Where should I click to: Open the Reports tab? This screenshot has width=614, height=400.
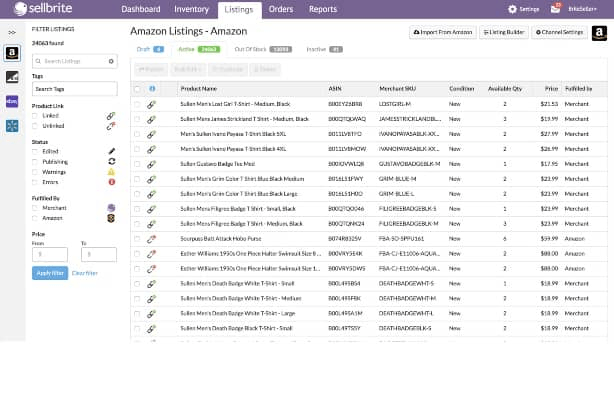click(323, 9)
